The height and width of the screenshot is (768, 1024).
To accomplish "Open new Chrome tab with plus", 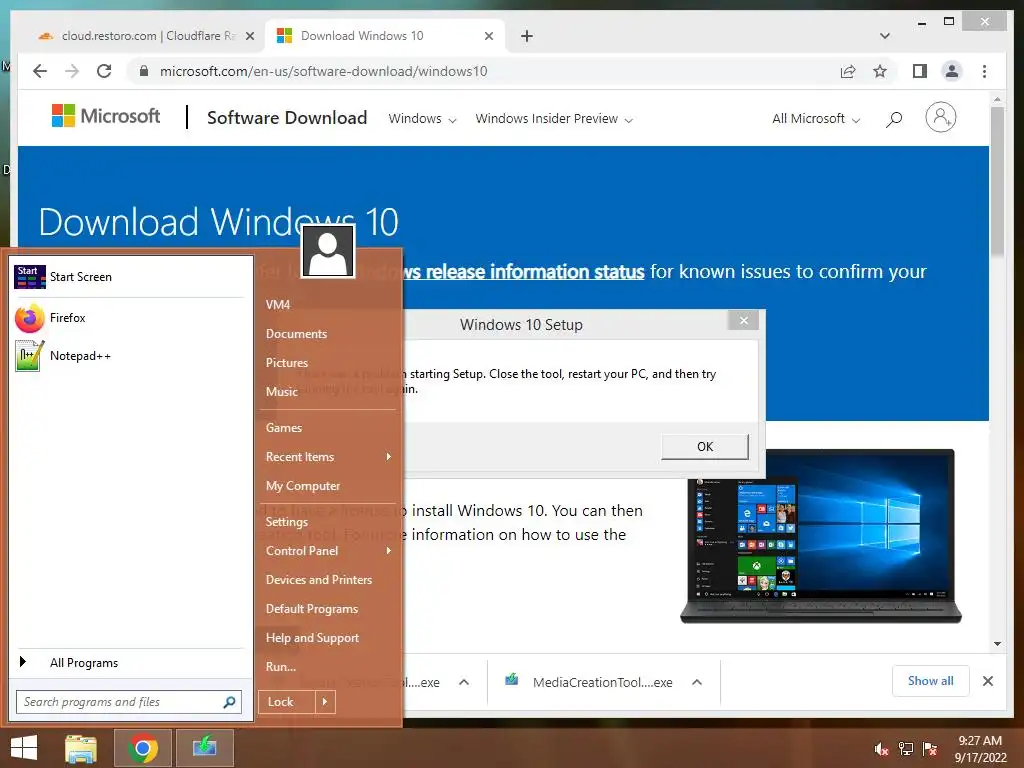I will point(527,36).
